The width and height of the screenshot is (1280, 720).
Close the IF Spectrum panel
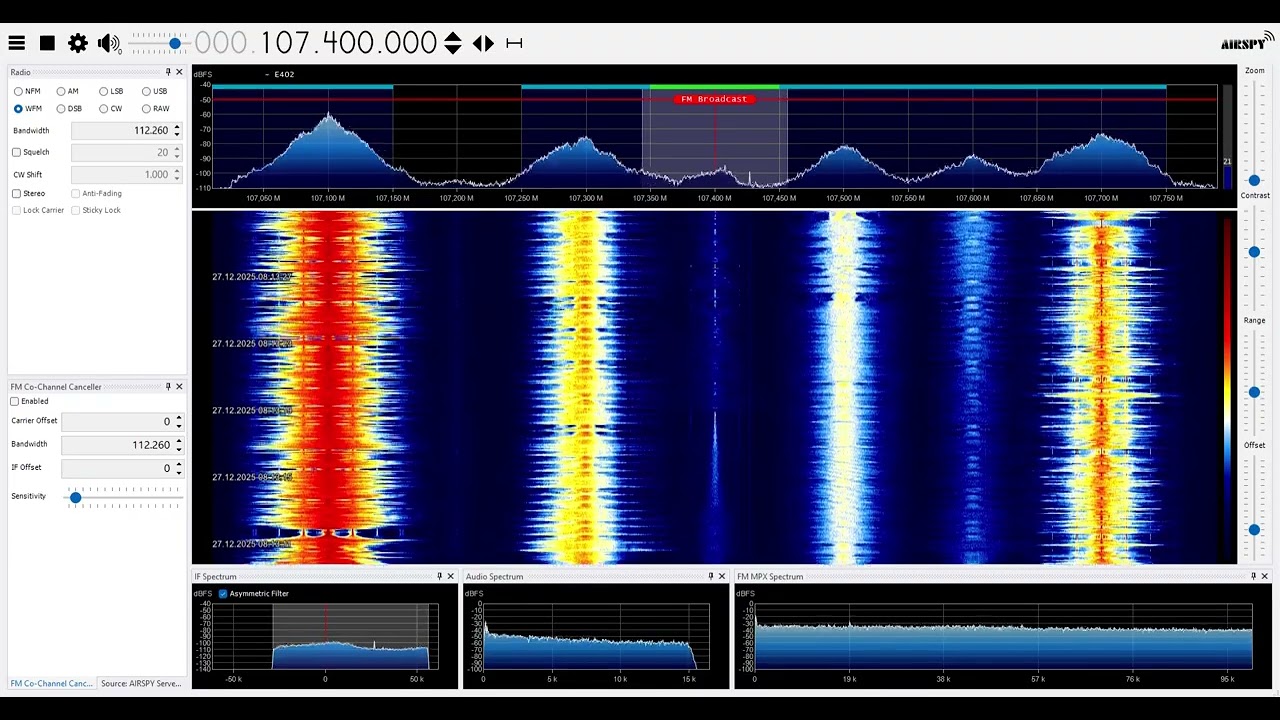[450, 576]
